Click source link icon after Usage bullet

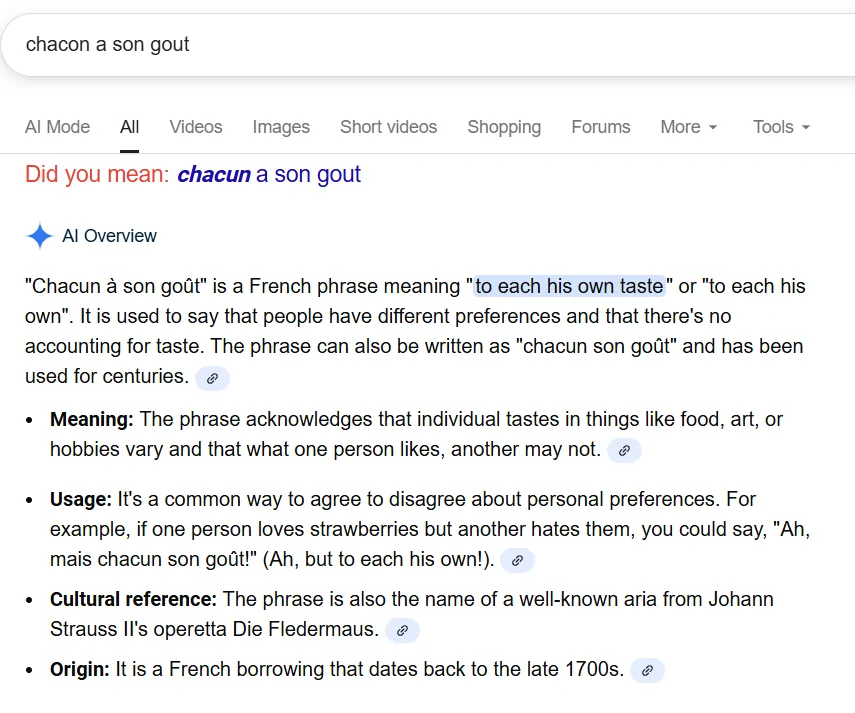point(517,561)
